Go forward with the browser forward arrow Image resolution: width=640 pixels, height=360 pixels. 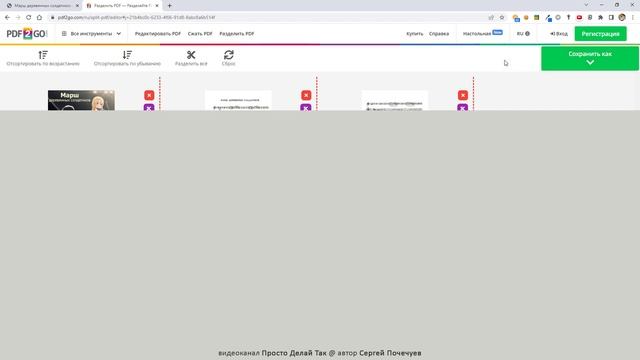click(x=18, y=18)
